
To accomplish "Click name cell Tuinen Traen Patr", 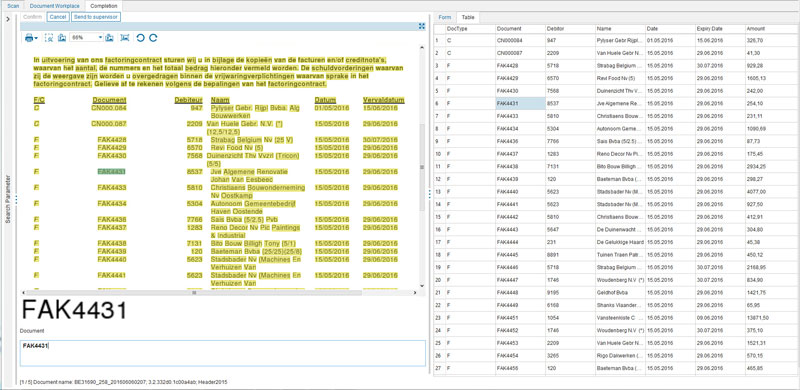I will pos(620,255).
